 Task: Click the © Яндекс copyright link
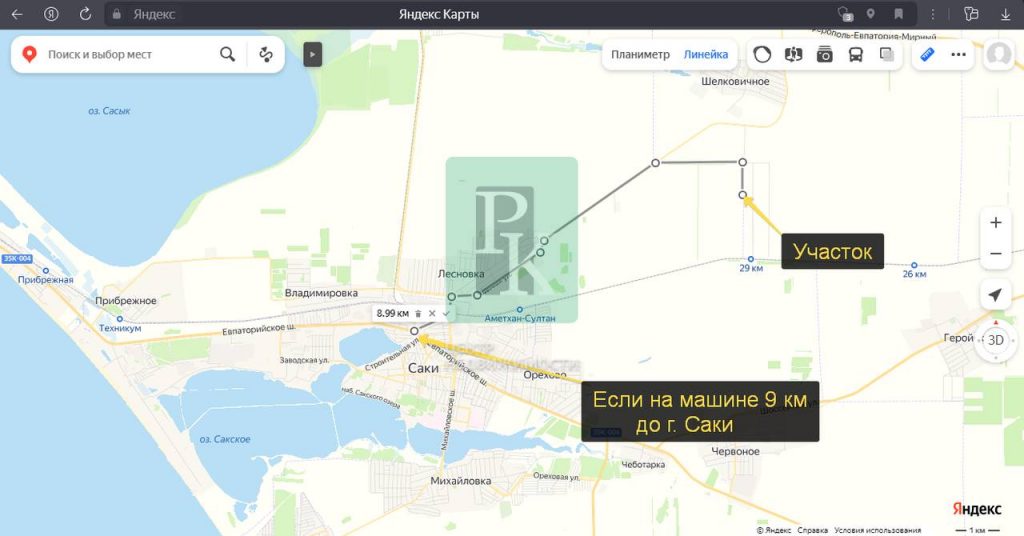click(x=774, y=530)
